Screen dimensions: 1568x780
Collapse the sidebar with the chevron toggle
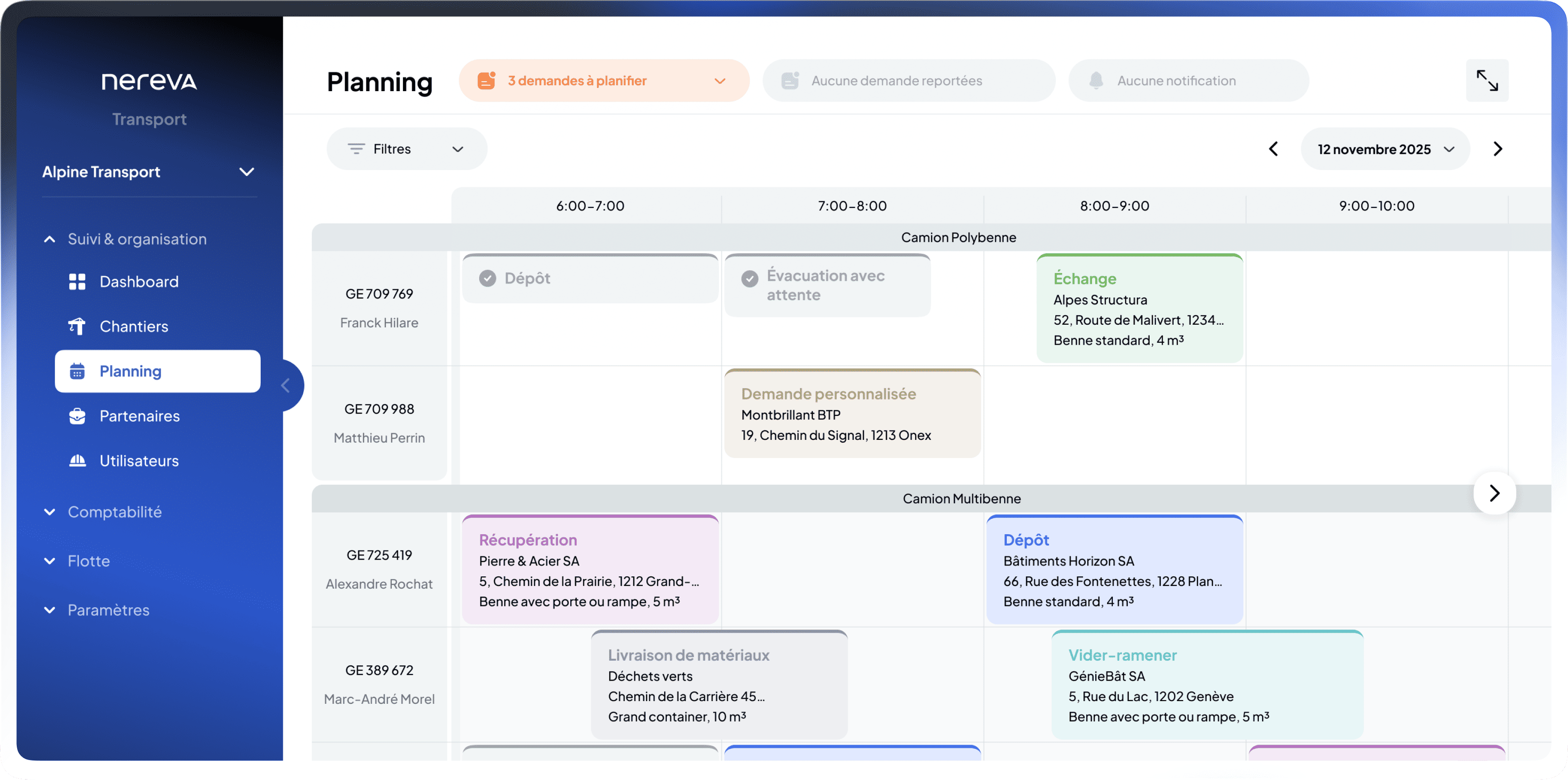[286, 385]
